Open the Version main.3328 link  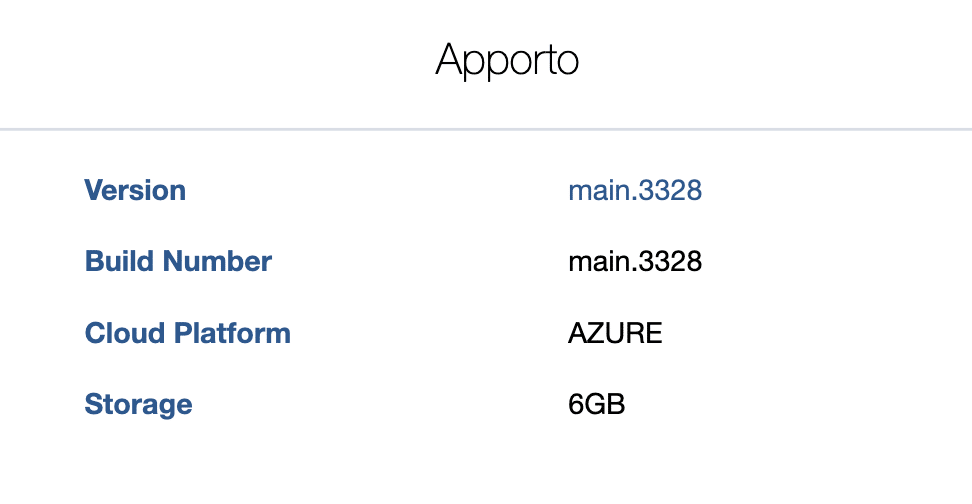635,190
